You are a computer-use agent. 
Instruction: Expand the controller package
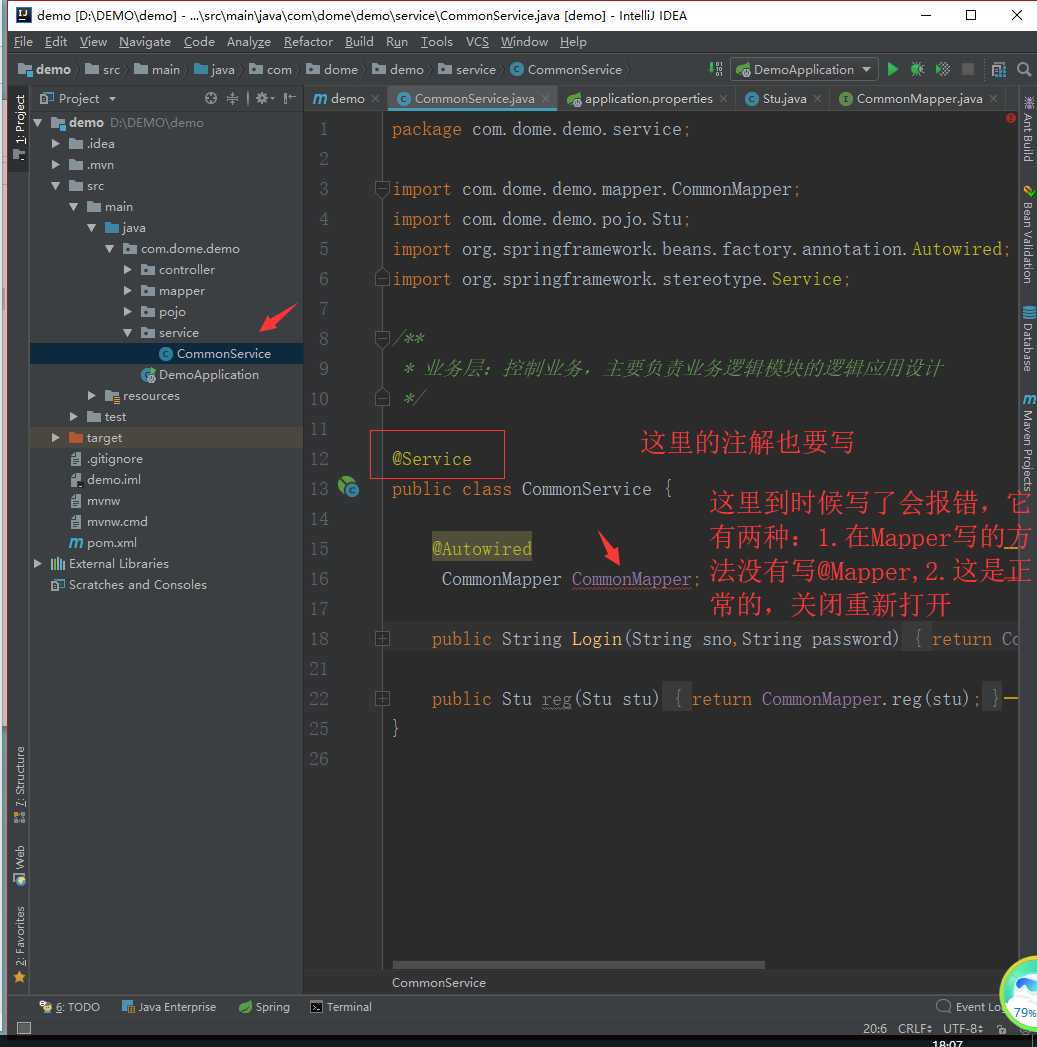pos(128,269)
